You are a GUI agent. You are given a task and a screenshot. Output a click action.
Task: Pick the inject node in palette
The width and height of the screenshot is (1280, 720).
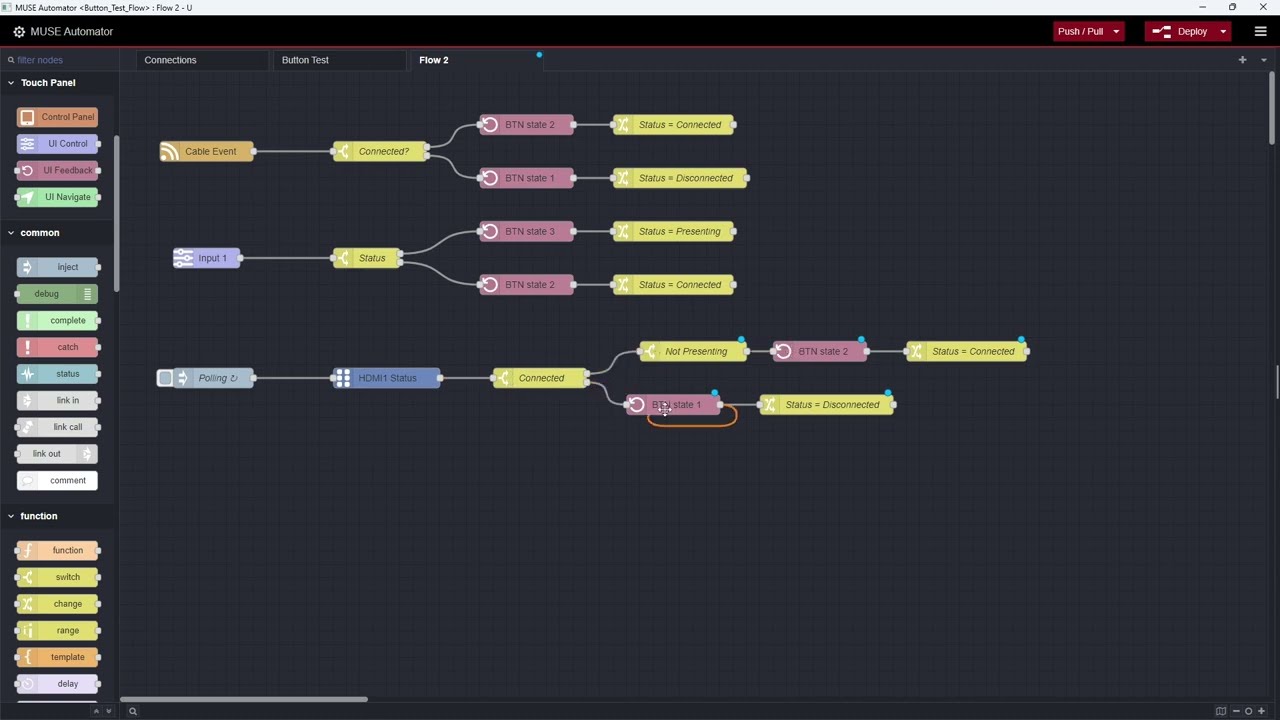pos(57,267)
